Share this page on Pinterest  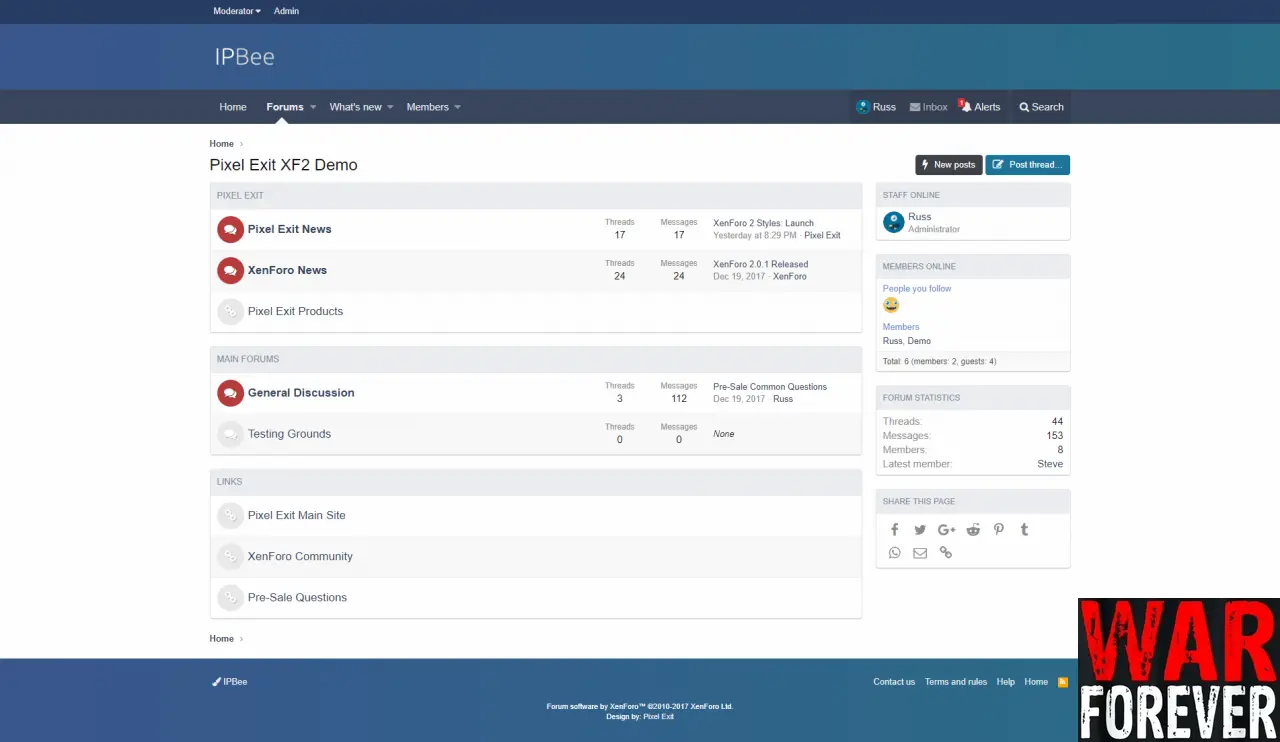click(998, 530)
